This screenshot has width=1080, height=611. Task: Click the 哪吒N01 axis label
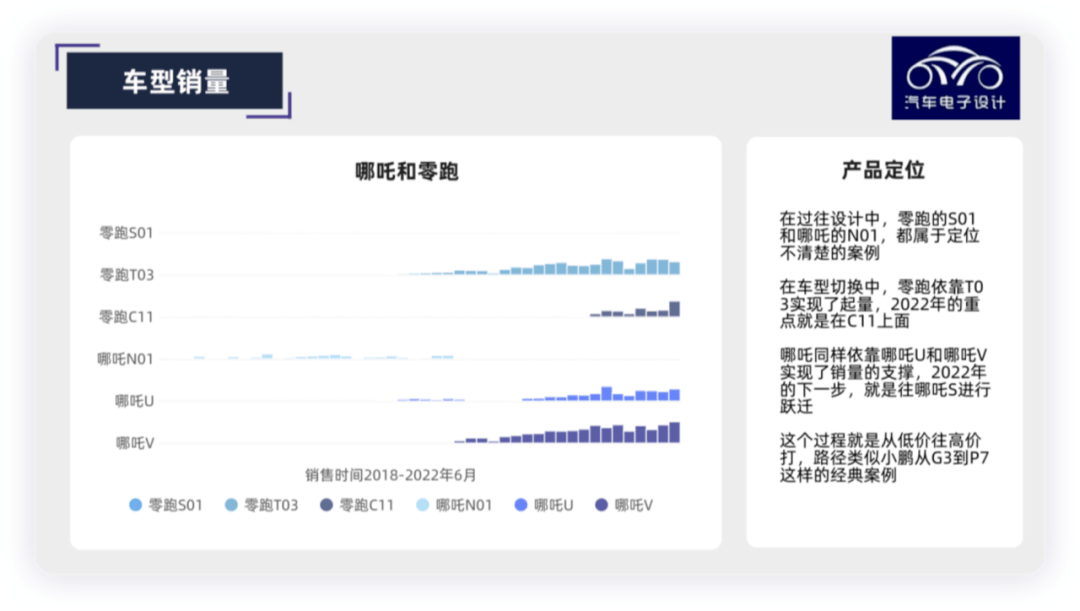click(125, 359)
